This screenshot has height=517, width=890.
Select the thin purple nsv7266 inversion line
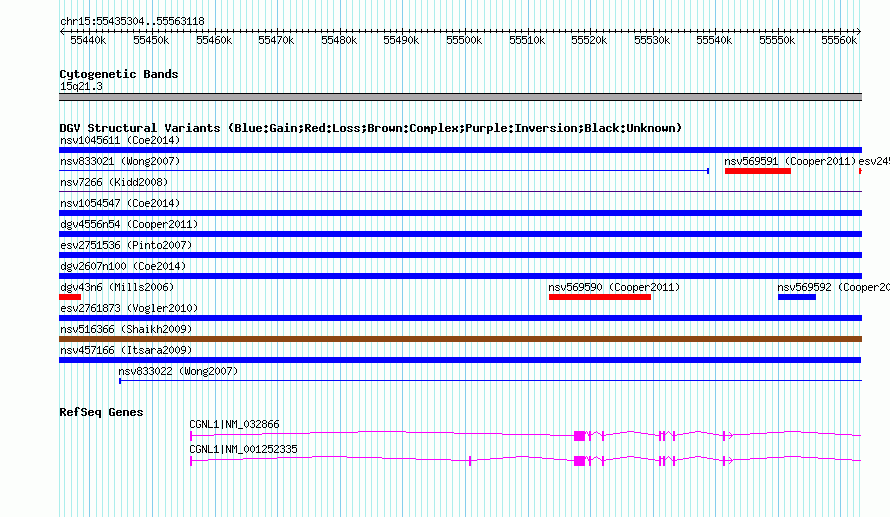click(460, 192)
